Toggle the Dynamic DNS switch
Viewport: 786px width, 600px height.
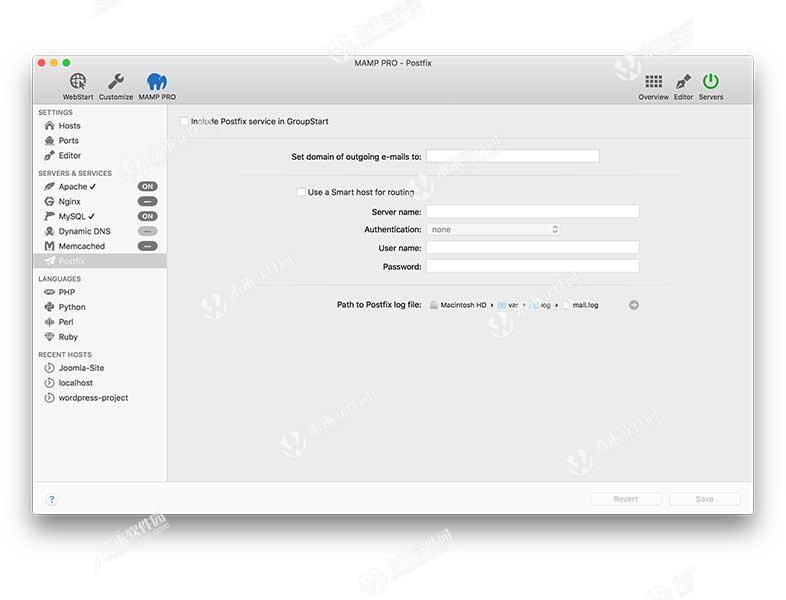pyautogui.click(x=147, y=231)
